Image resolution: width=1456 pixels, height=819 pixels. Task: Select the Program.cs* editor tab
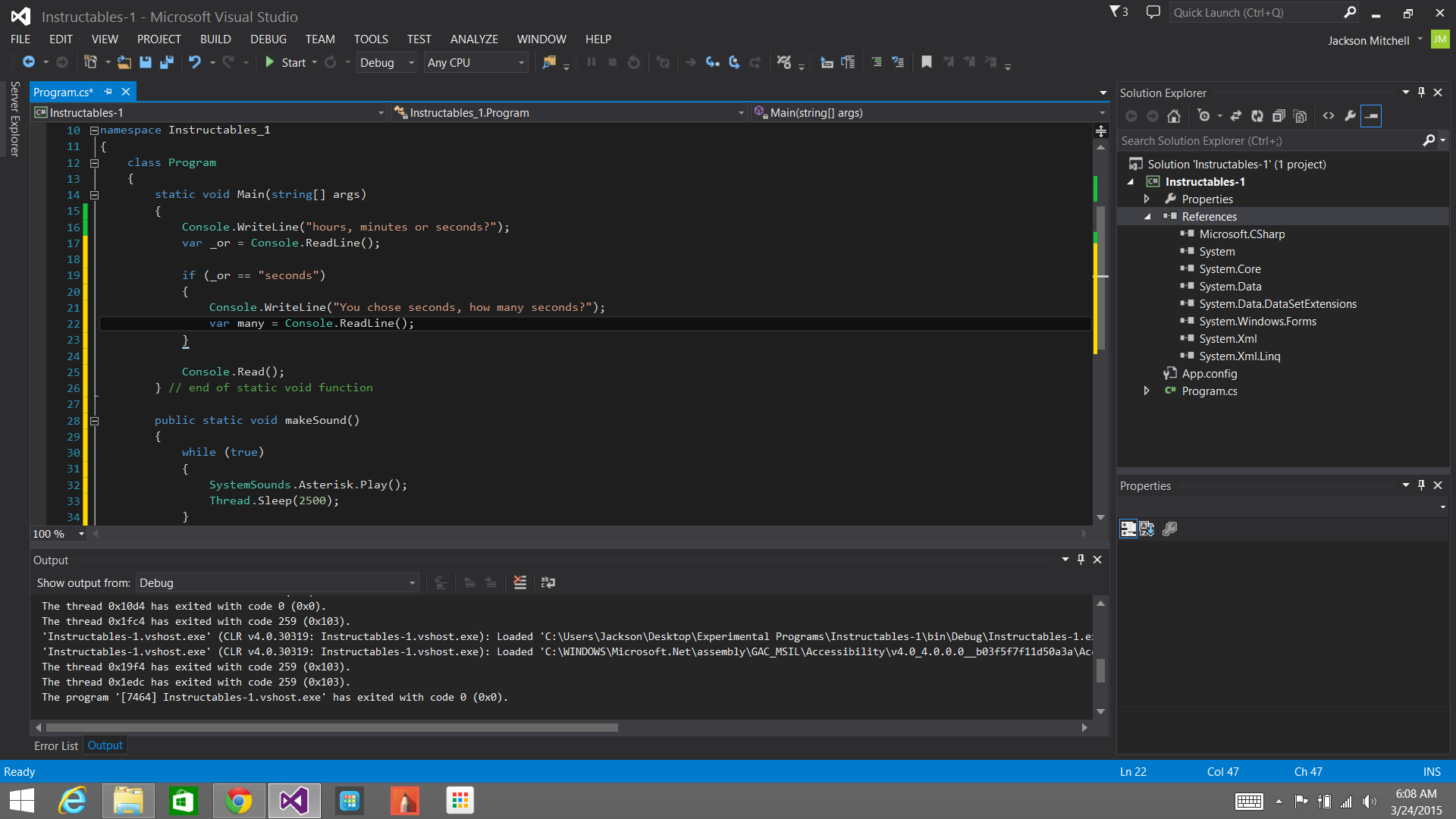point(64,92)
